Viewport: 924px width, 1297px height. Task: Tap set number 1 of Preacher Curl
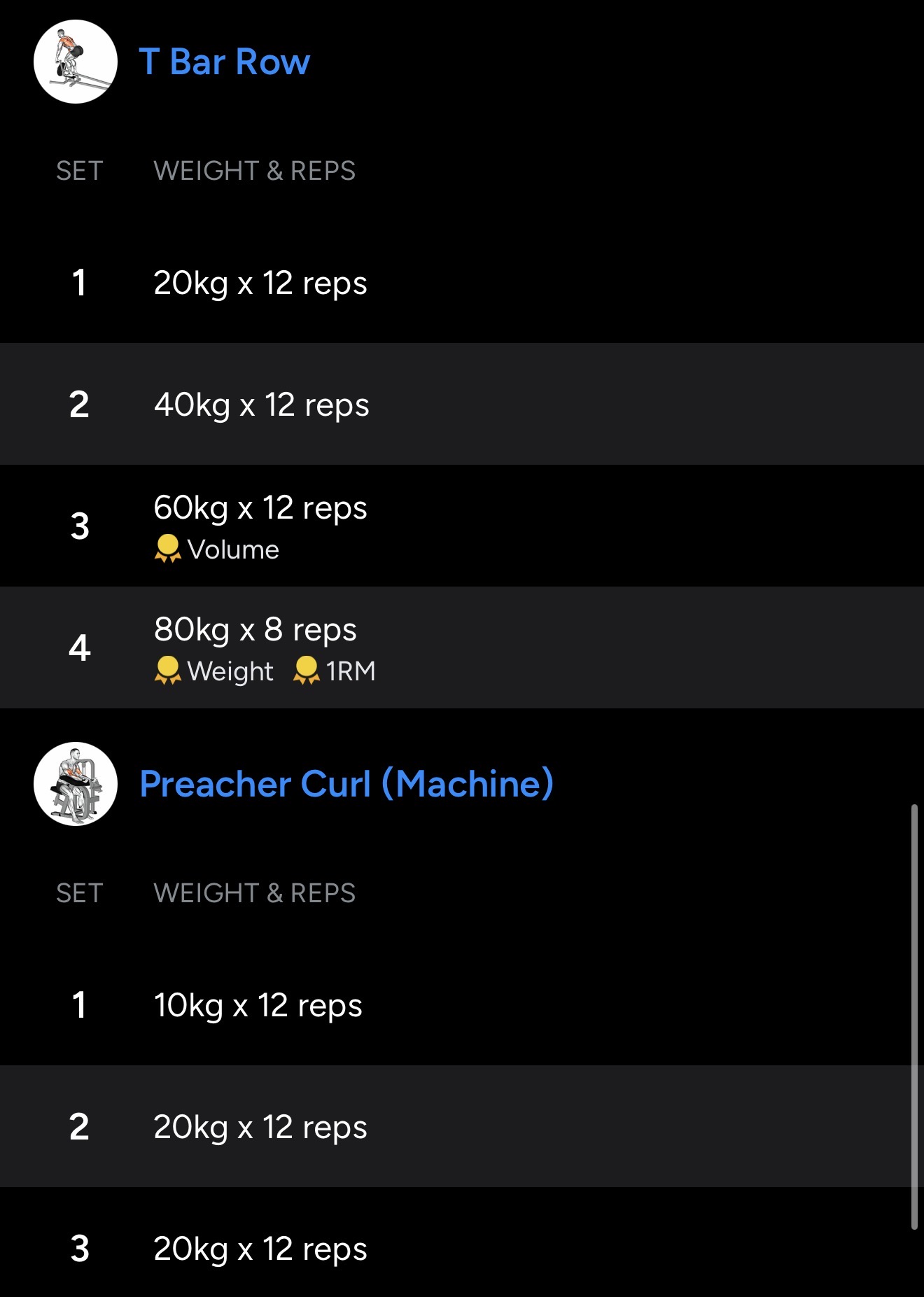point(79,1006)
